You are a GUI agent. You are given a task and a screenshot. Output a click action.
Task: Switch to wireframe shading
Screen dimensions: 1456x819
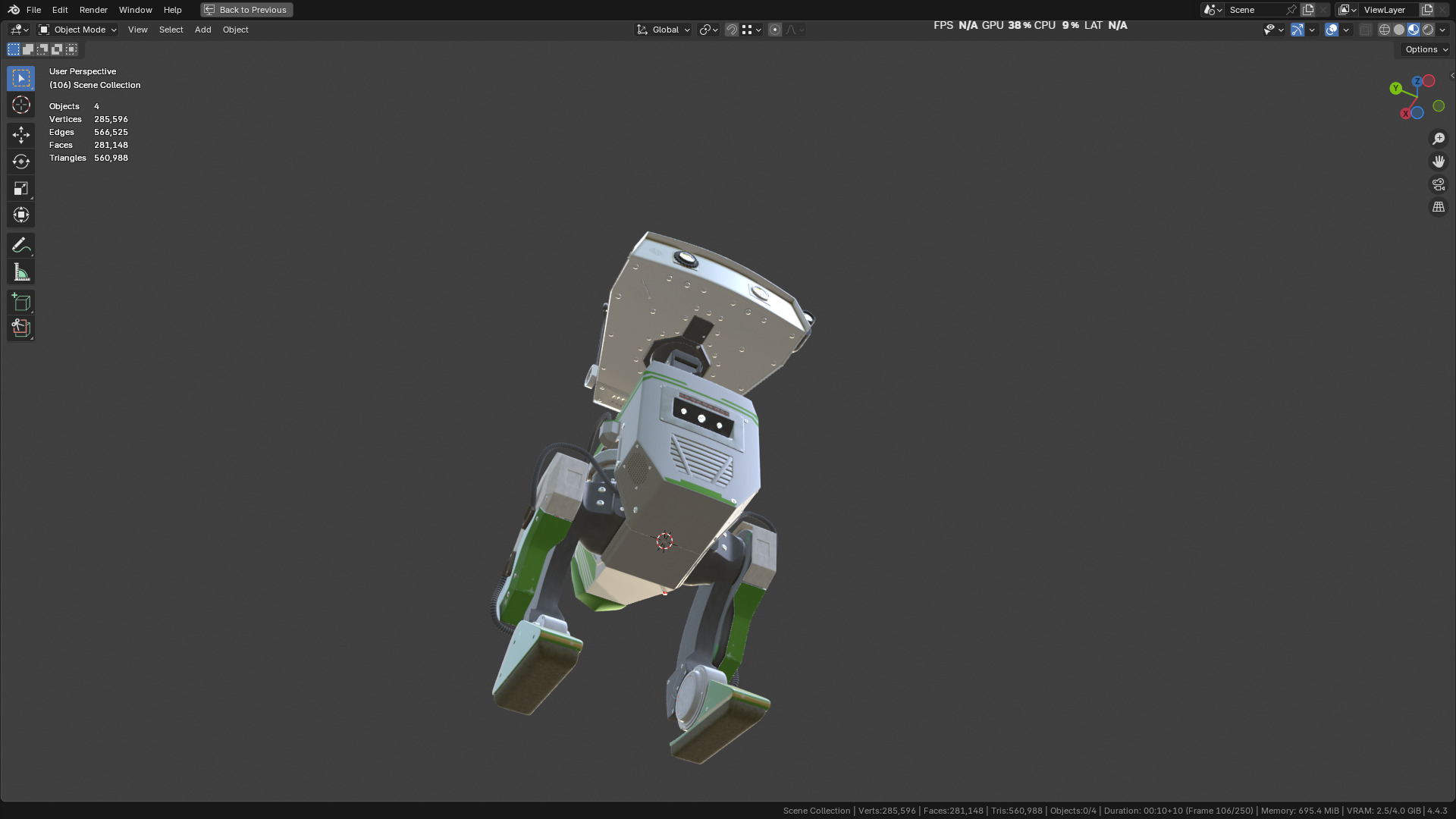coord(1385,30)
